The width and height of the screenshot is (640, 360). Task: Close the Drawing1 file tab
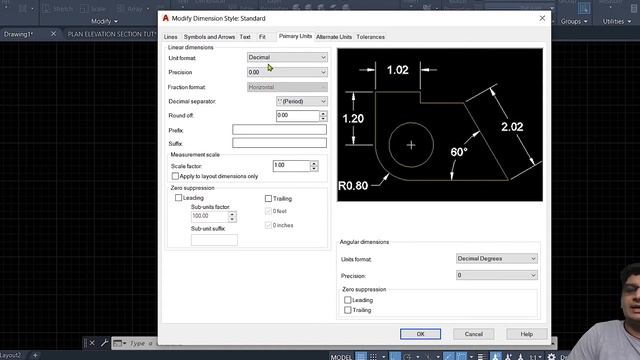53,34
